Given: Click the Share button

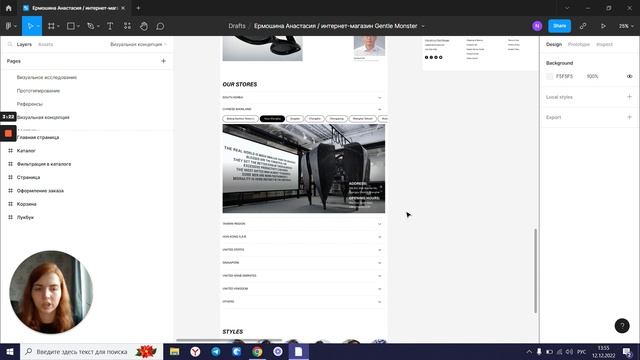Looking at the screenshot, I should 559,26.
